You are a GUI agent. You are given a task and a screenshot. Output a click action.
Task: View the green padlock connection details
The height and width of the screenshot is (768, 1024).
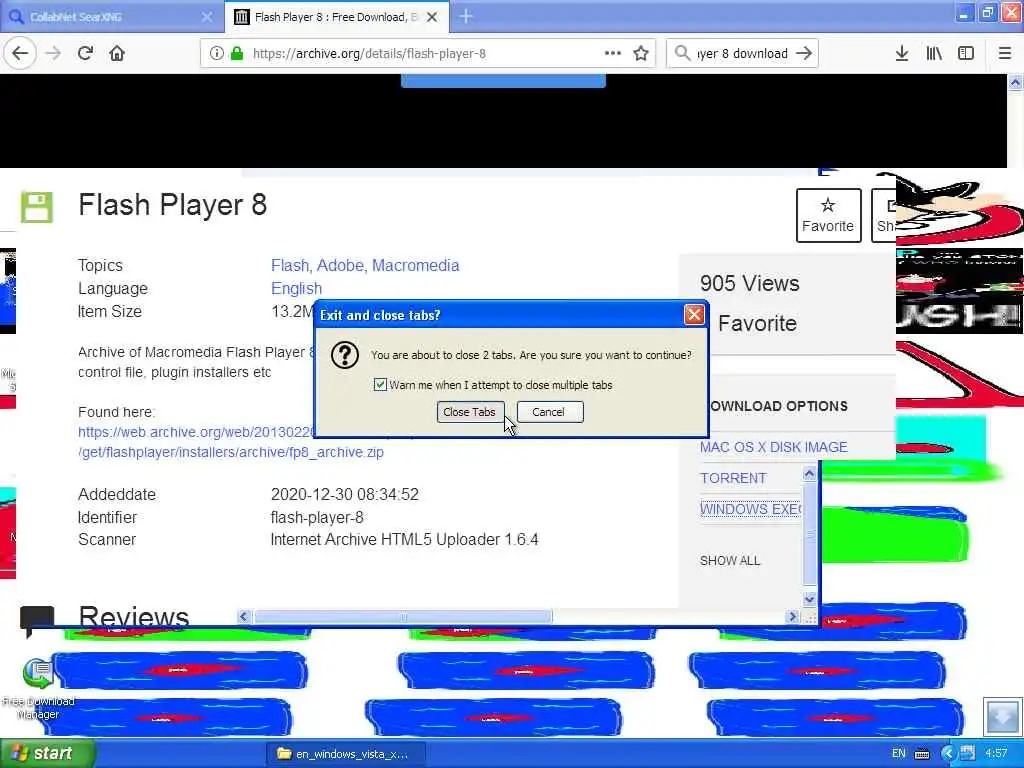[x=236, y=54]
